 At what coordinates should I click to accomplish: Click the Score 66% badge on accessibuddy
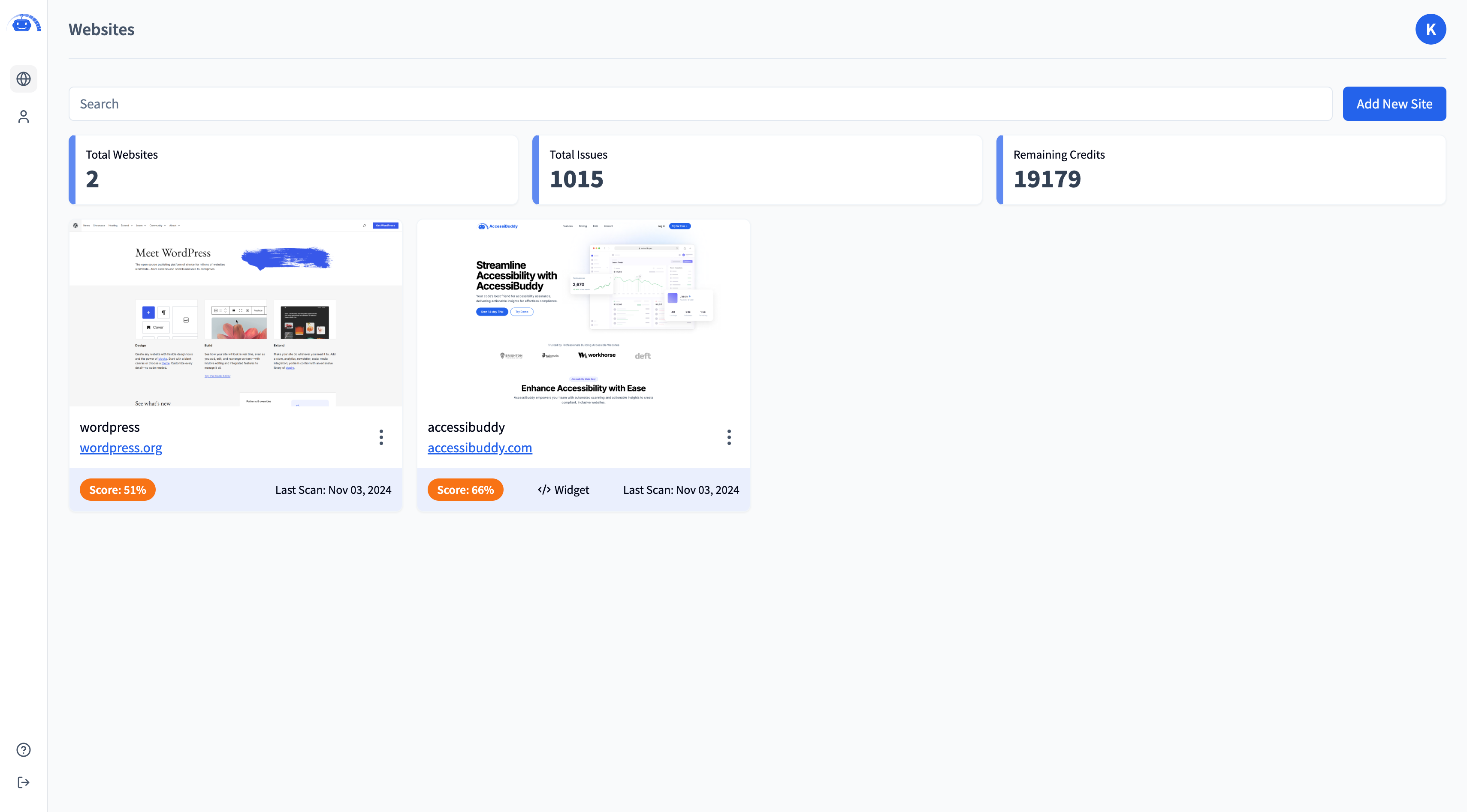(x=465, y=489)
